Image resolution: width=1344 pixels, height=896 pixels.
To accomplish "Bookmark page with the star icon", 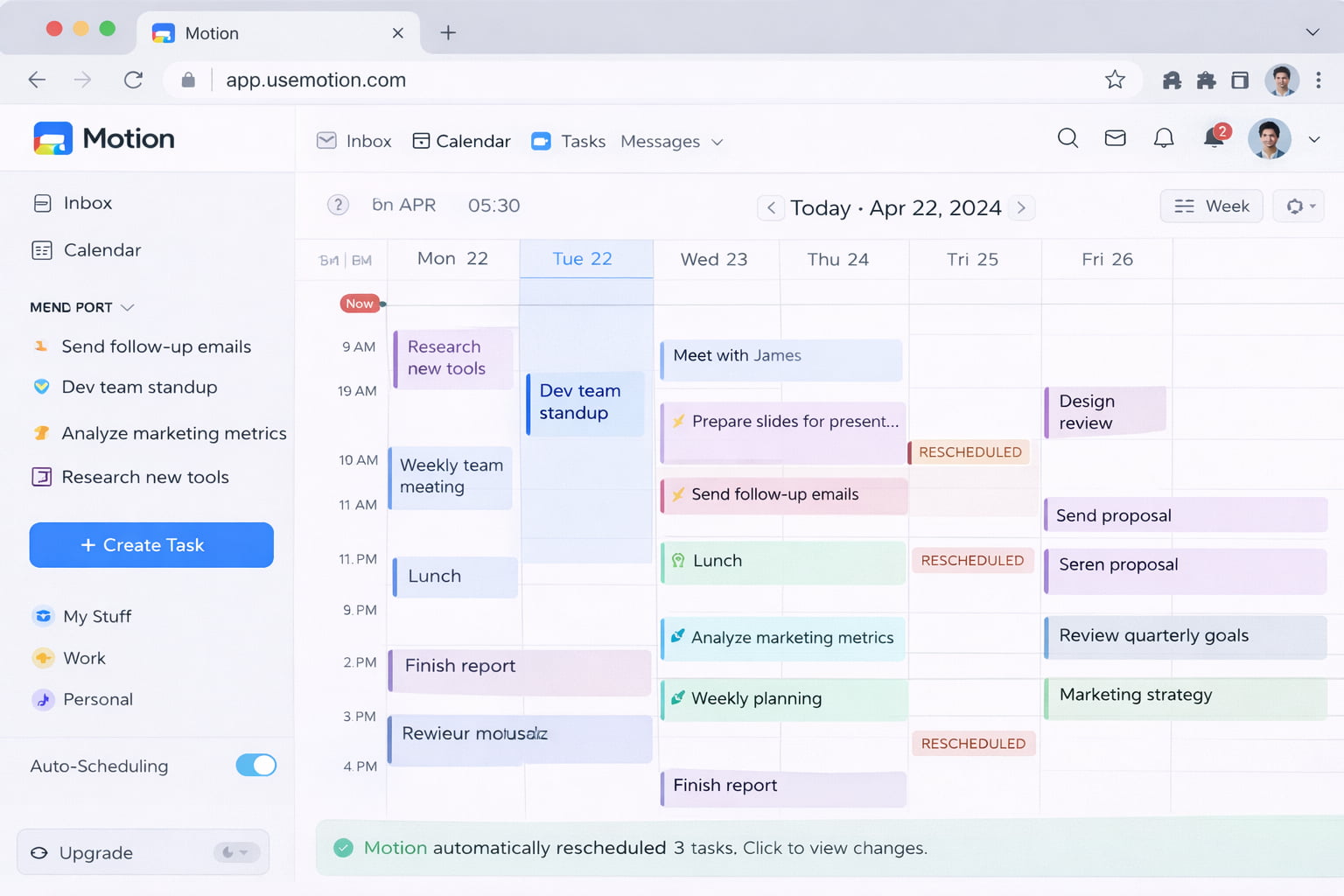I will 1115,80.
